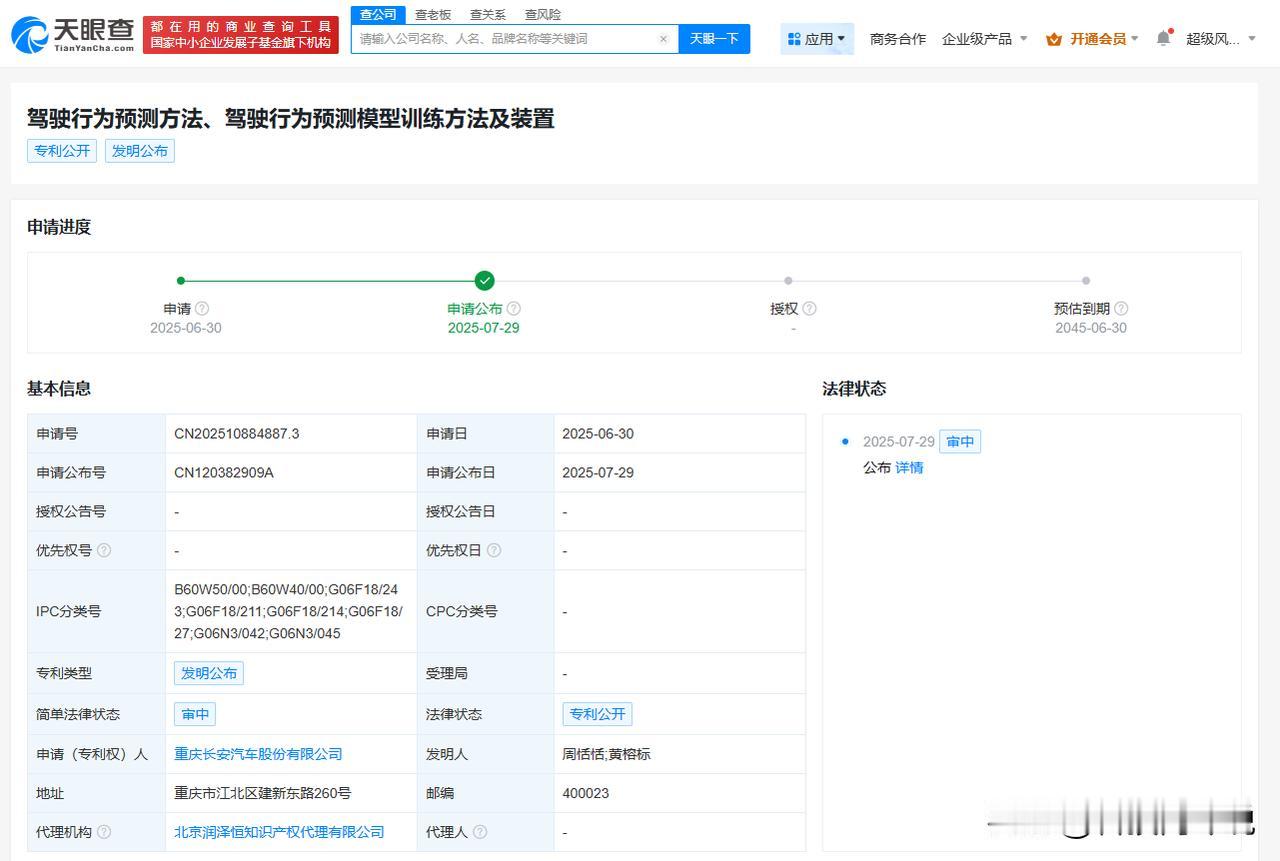Click the 审中 tag in legal status timeline
The width and height of the screenshot is (1280, 861).
coord(960,442)
